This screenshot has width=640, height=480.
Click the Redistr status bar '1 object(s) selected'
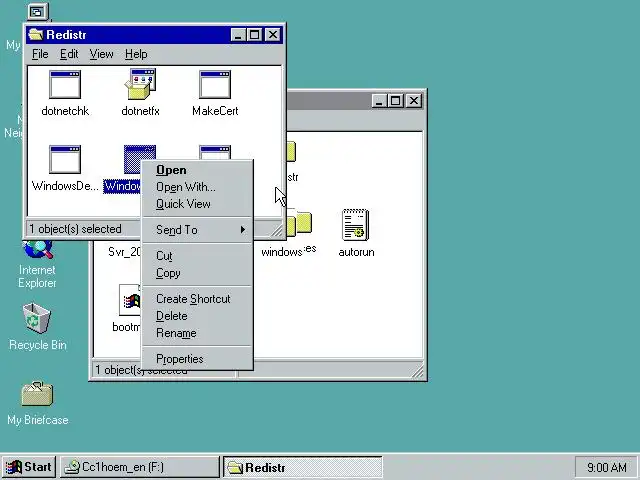click(76, 229)
